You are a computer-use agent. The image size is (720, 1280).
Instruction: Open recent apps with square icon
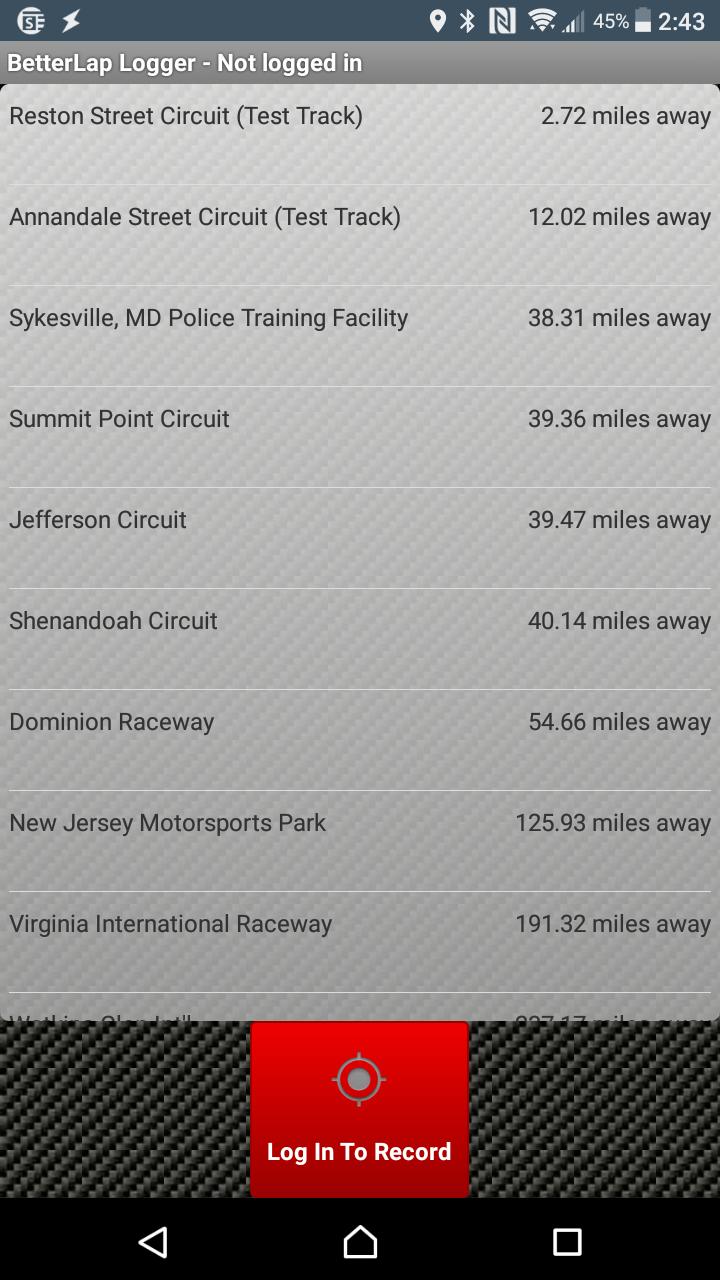(567, 1242)
